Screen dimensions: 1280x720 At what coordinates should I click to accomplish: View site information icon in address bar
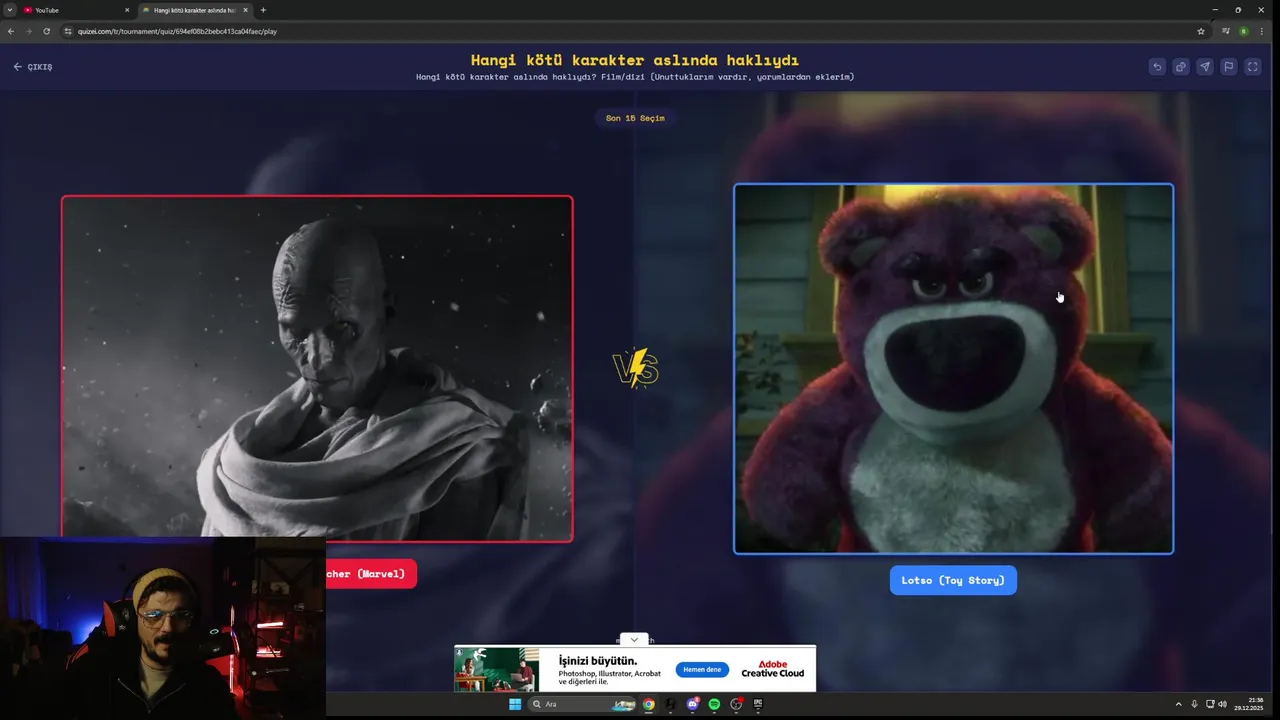click(68, 31)
